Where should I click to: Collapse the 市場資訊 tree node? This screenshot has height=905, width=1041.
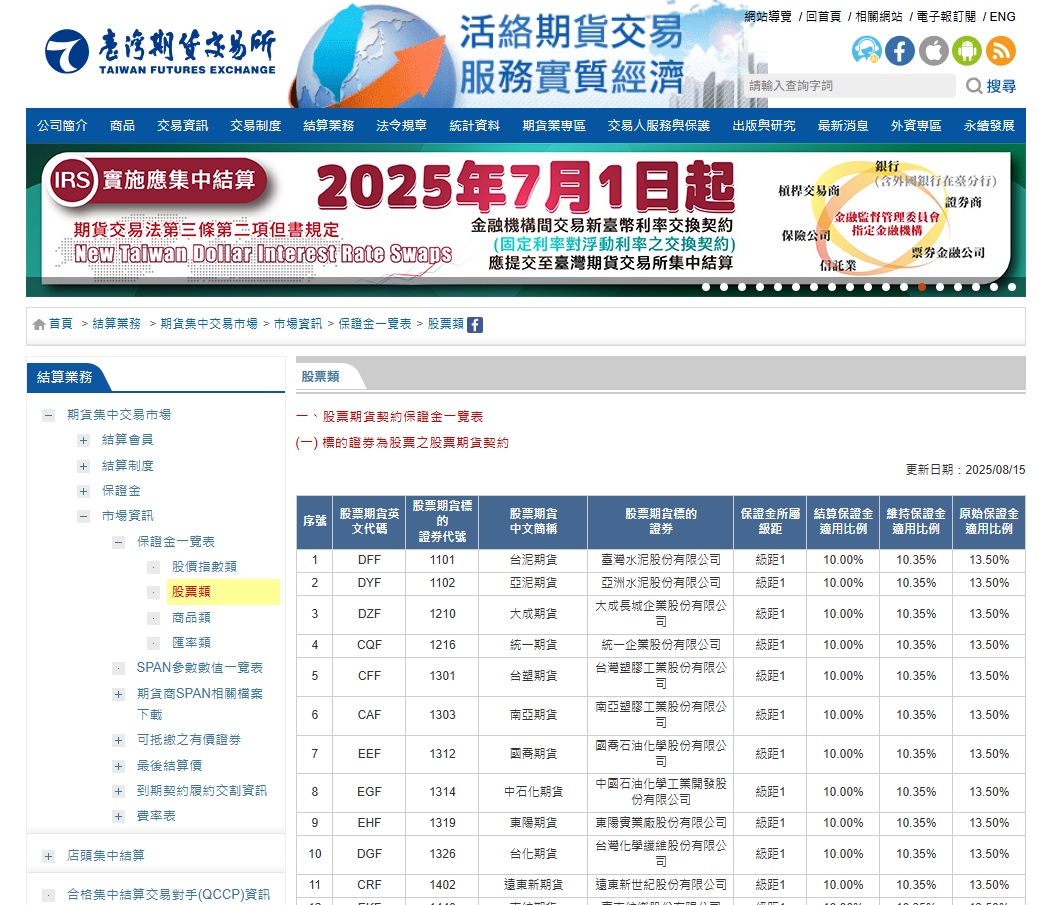coord(84,516)
